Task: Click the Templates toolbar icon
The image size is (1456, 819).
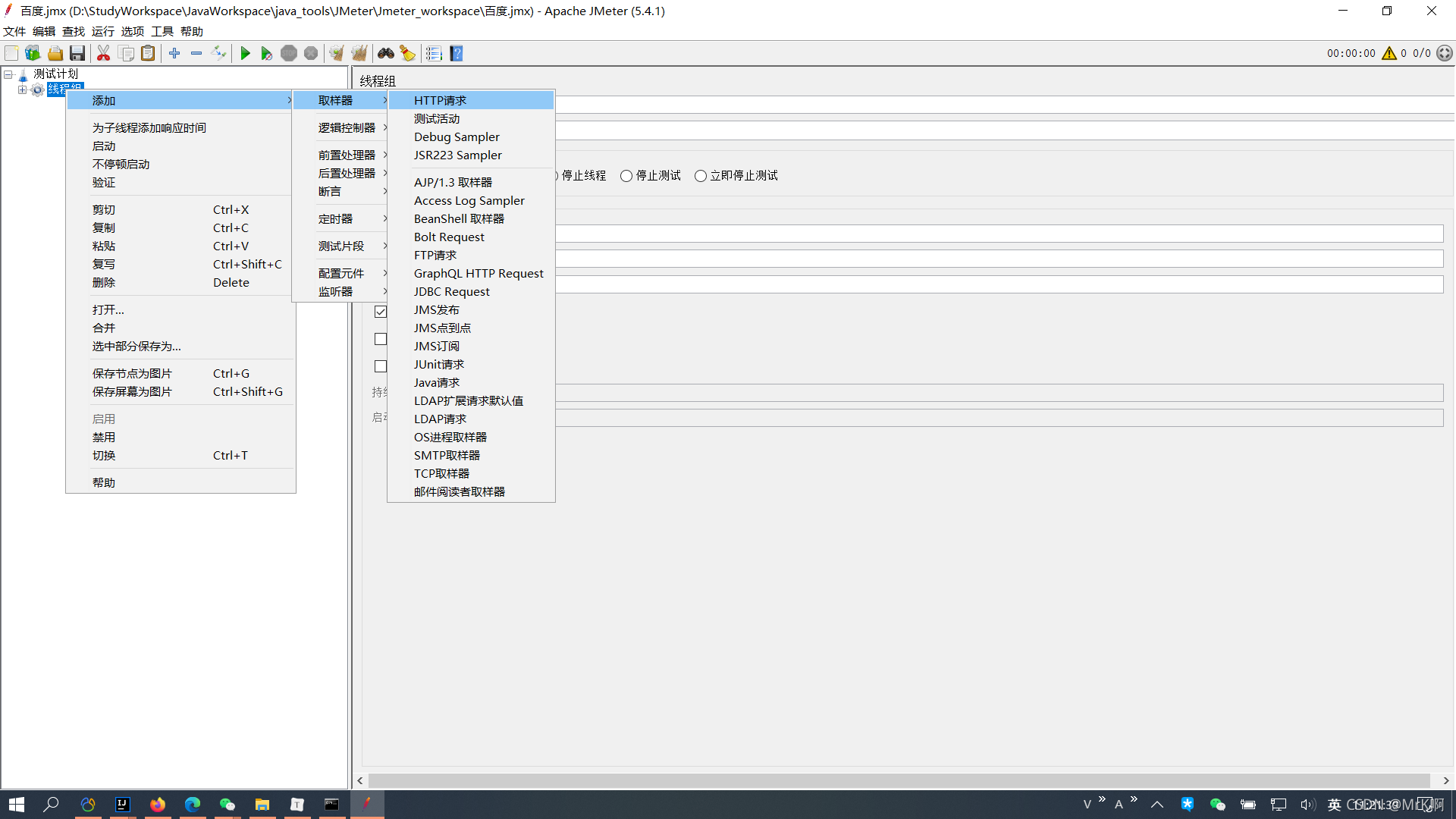Action: (33, 53)
